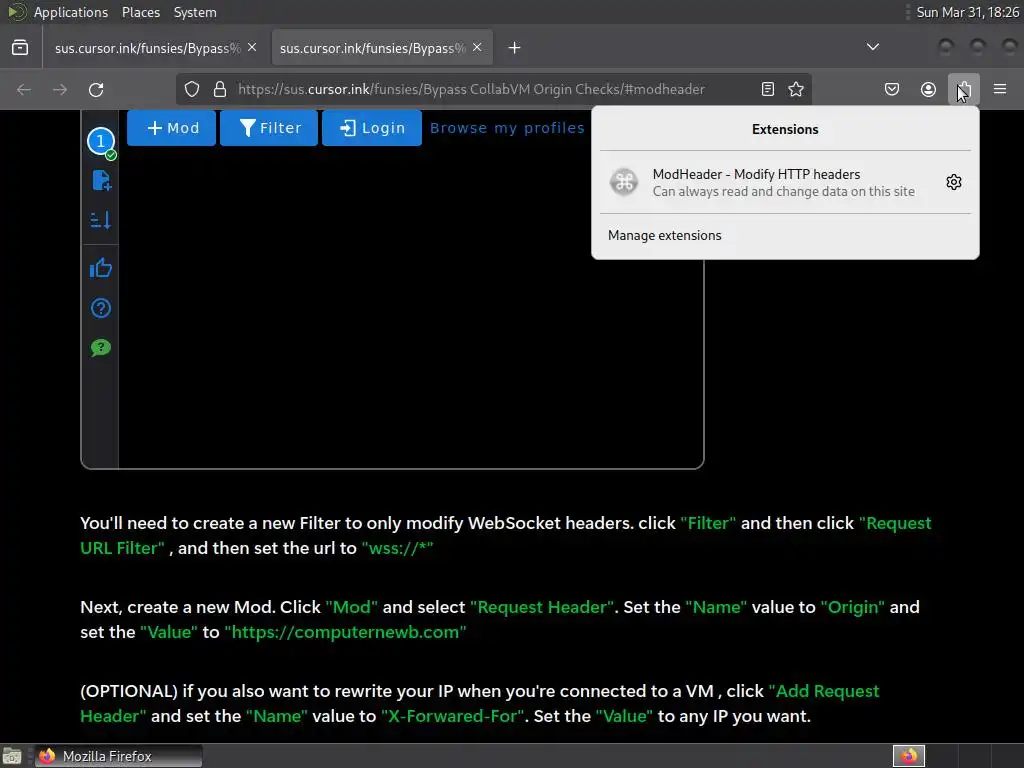Open ModHeader extension settings gear
Screen dimensions: 1024x768
coord(953,182)
